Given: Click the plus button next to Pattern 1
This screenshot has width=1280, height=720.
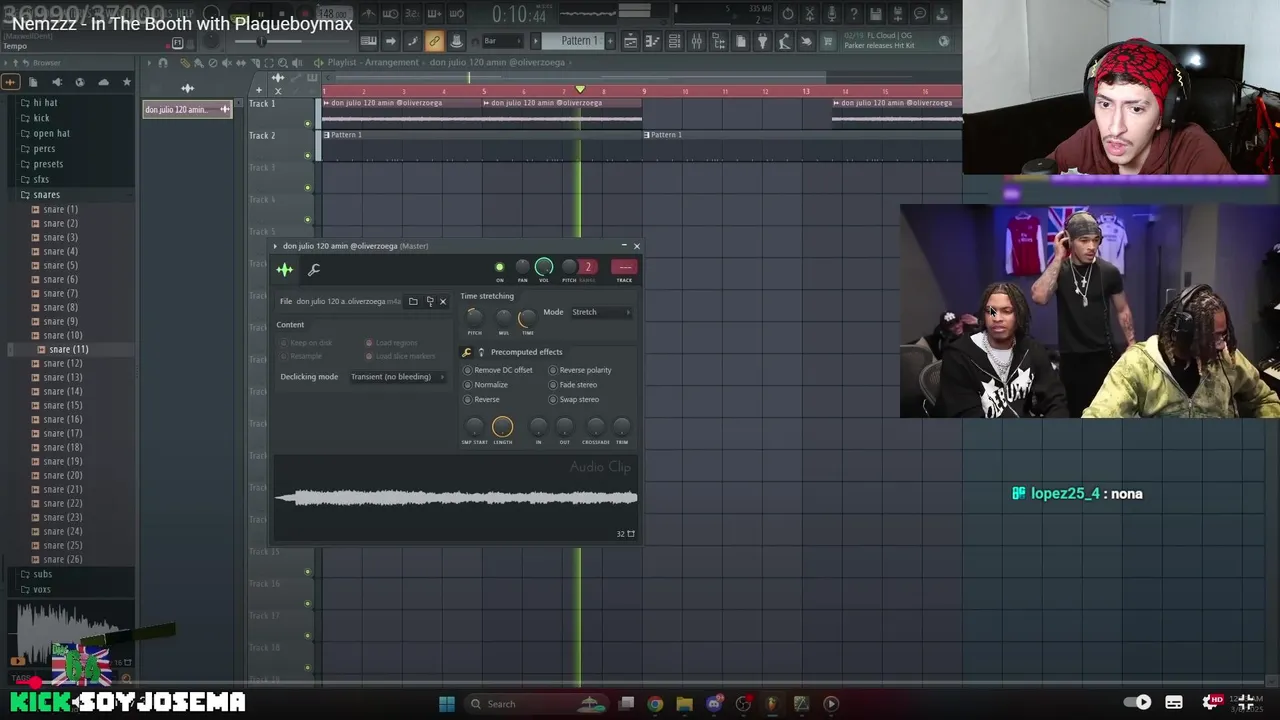Looking at the screenshot, I should click(610, 41).
